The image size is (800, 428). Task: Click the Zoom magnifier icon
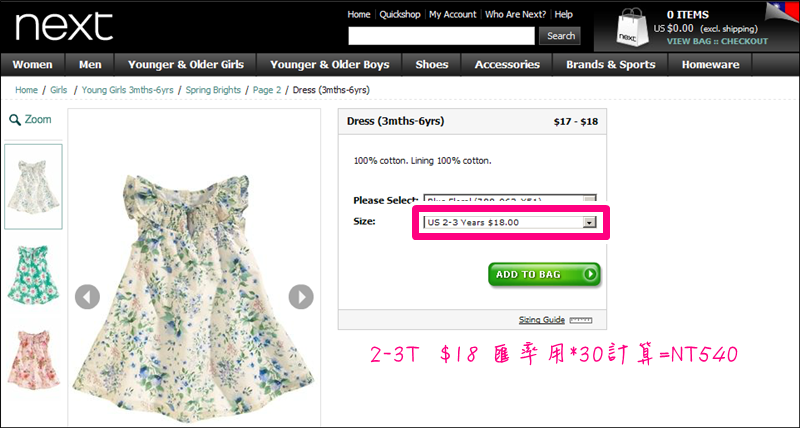click(x=15, y=120)
